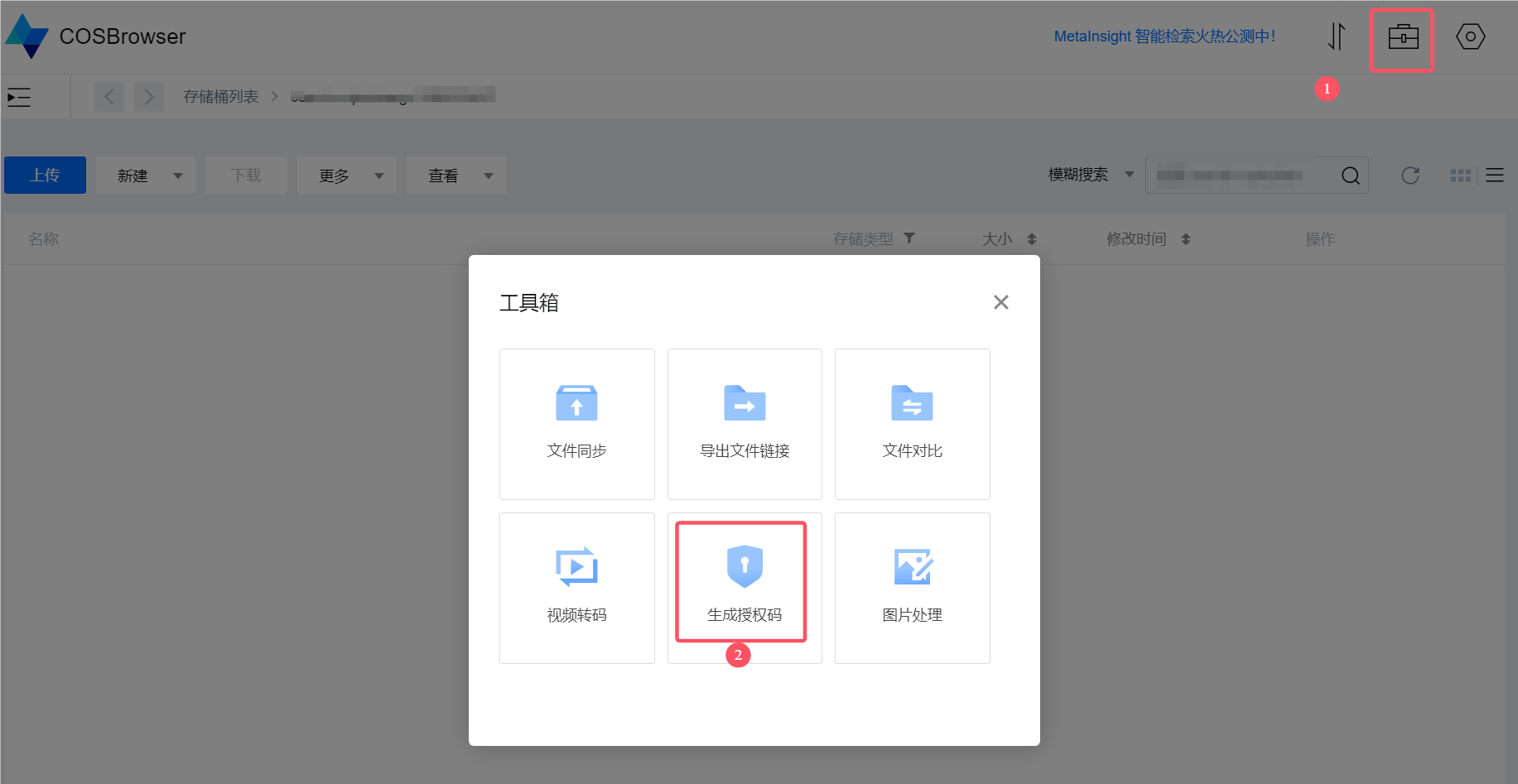Select the 文件对比 file compare tool
Viewport: 1518px width, 784px height.
912,424
